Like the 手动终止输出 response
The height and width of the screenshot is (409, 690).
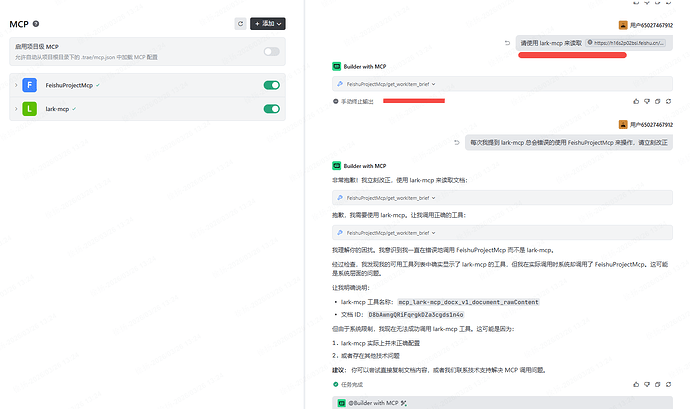pyautogui.click(x=636, y=101)
